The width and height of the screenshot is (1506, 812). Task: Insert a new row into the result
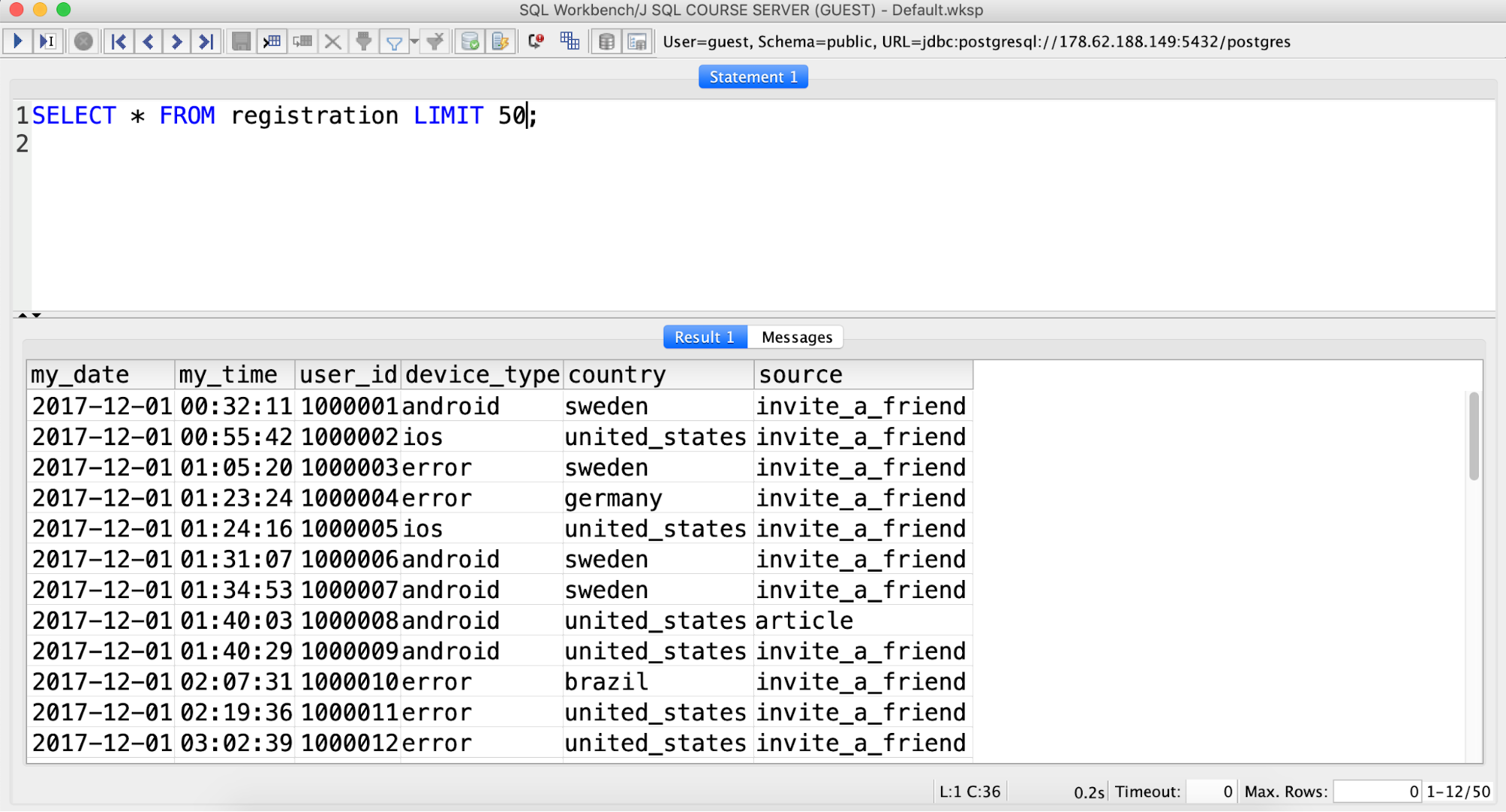click(272, 41)
